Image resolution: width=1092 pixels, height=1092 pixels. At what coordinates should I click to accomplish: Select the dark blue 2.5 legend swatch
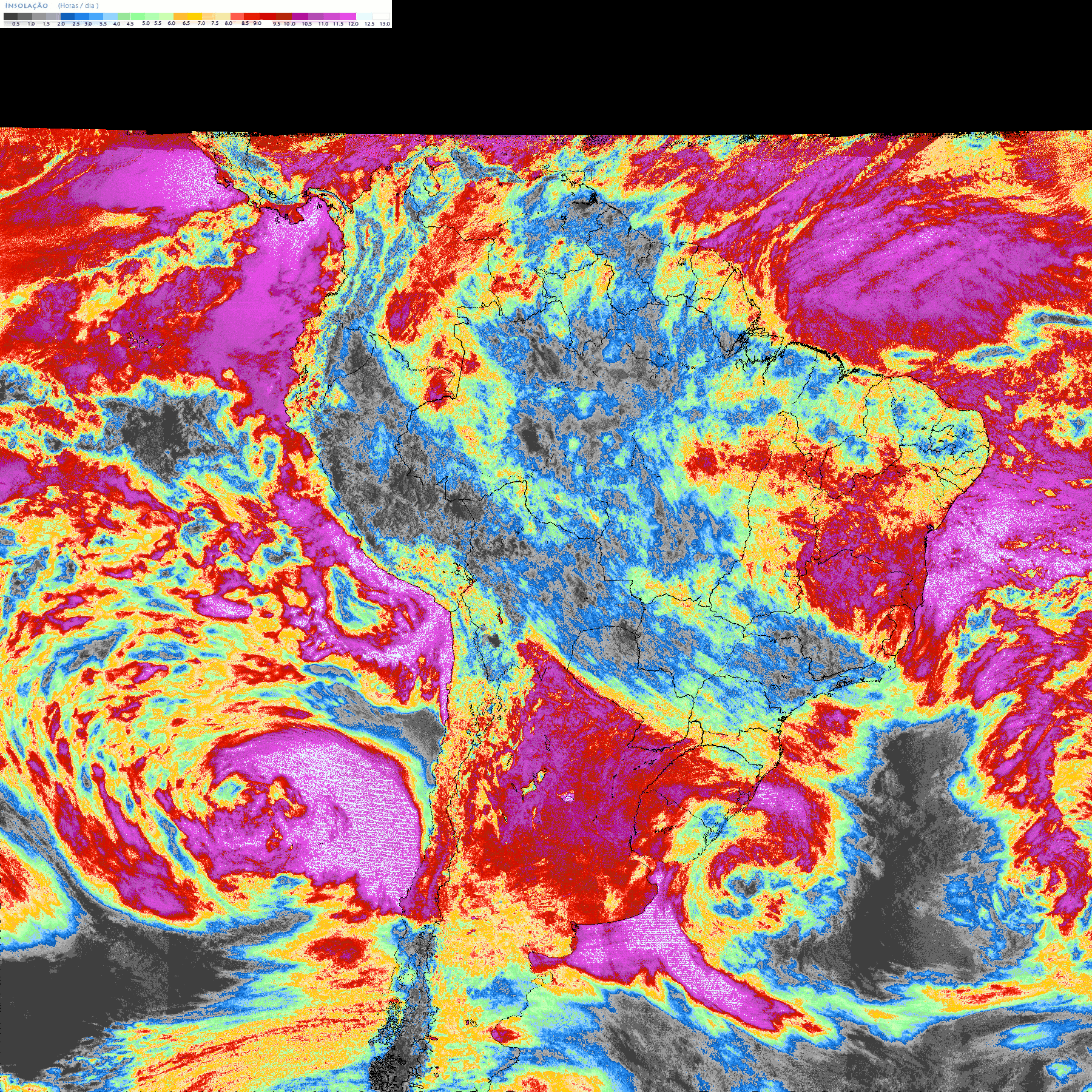point(67,16)
